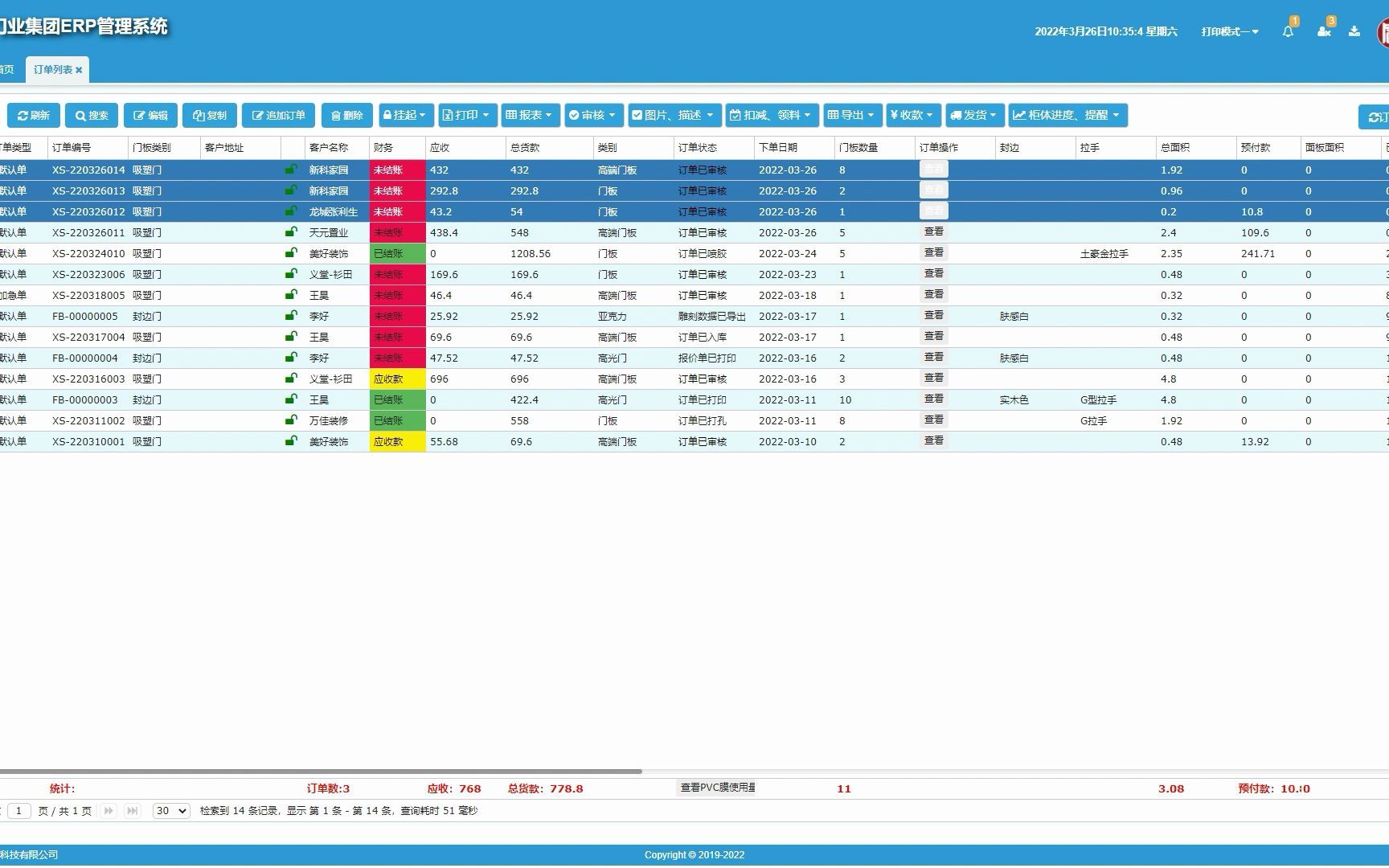Image resolution: width=1389 pixels, height=868 pixels.
Task: Sort by 客户名称 column header
Action: [x=337, y=148]
